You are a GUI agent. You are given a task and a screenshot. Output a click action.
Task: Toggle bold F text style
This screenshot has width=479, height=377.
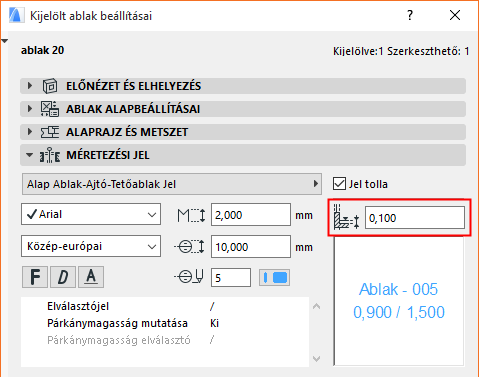35,277
